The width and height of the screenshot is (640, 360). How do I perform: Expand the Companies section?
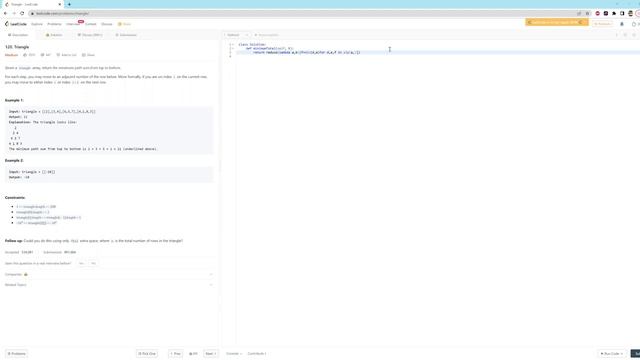(109, 274)
